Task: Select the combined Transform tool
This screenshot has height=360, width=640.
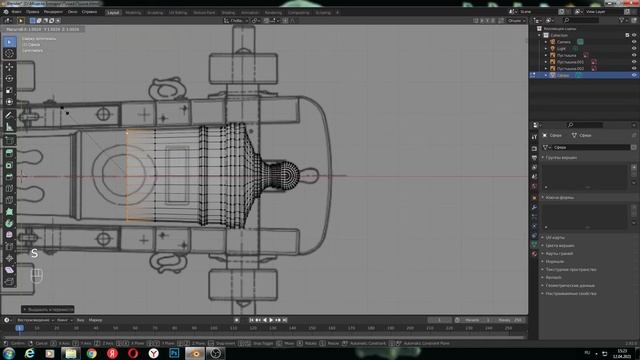Action: [x=9, y=102]
